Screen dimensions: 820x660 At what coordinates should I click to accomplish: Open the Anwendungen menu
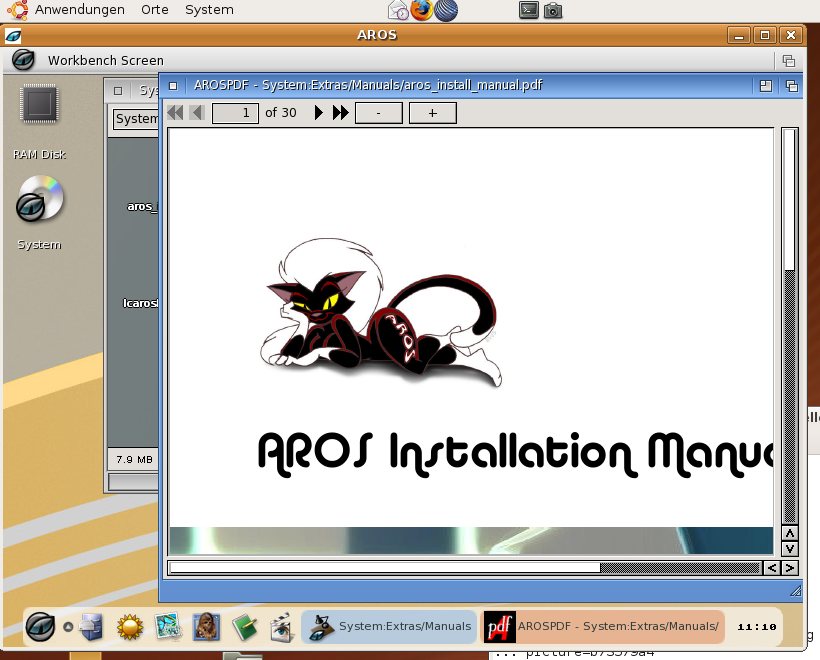pos(80,10)
